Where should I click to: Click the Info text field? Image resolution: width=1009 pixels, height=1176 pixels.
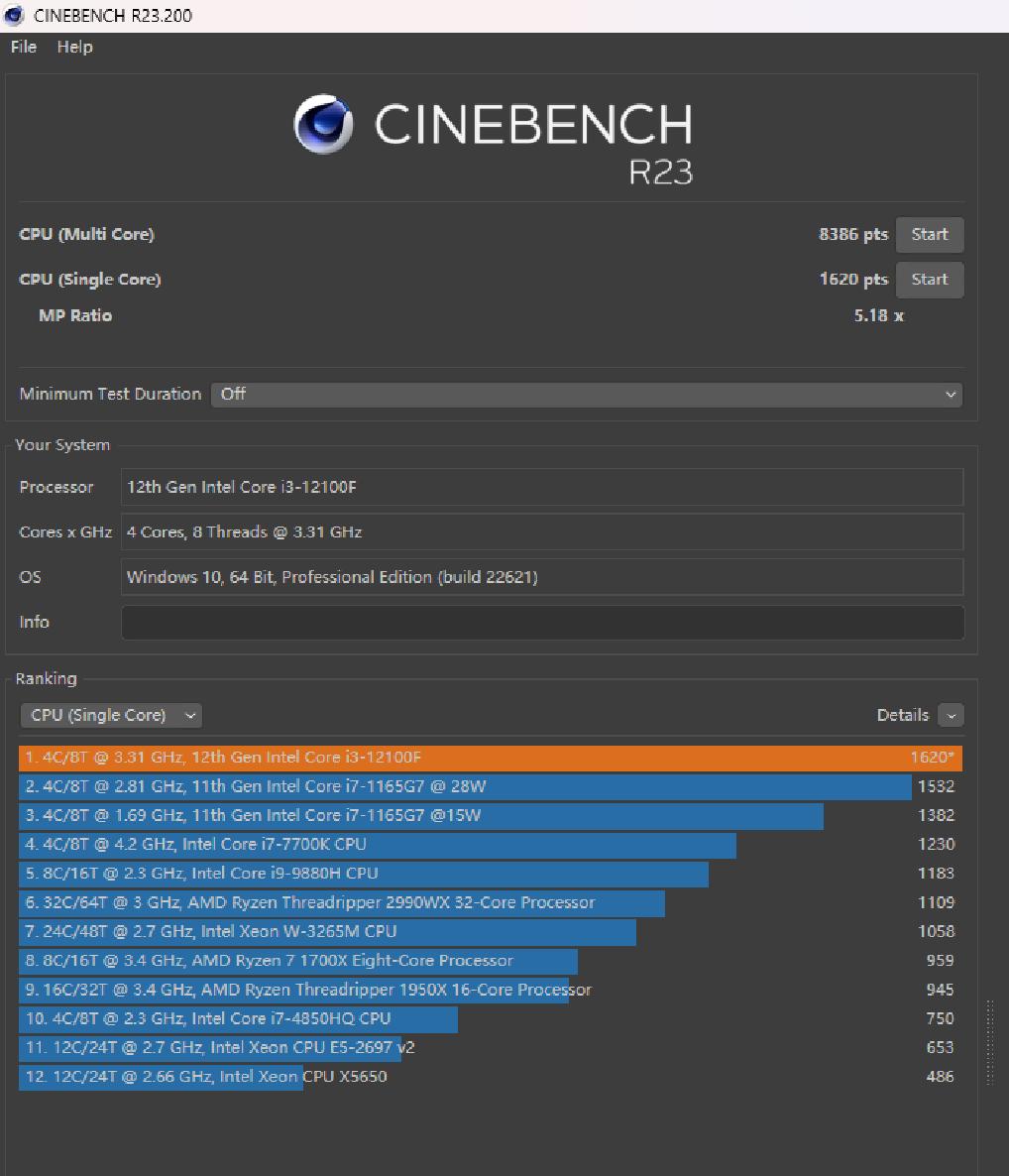pyautogui.click(x=541, y=623)
